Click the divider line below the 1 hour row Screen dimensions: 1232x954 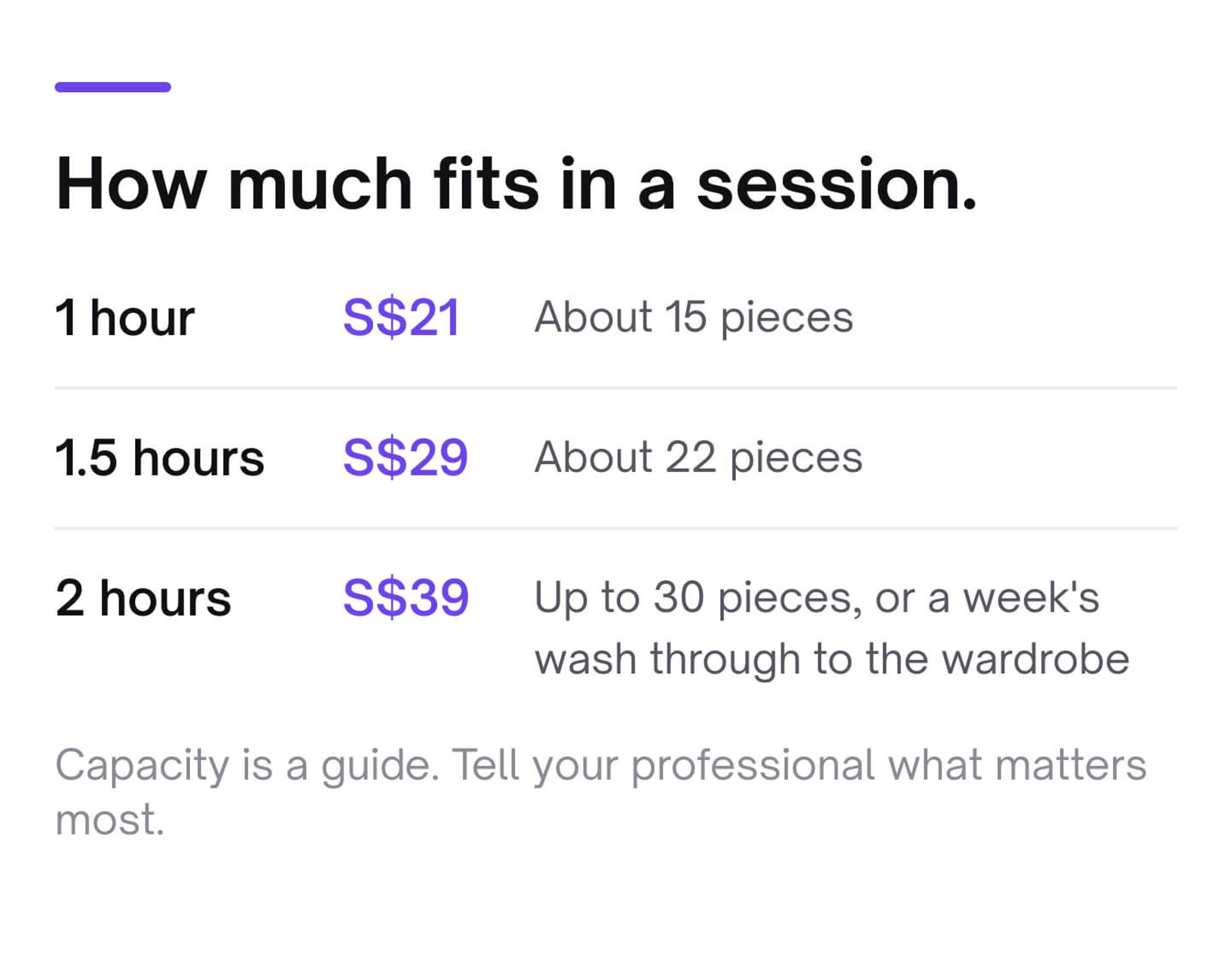616,388
